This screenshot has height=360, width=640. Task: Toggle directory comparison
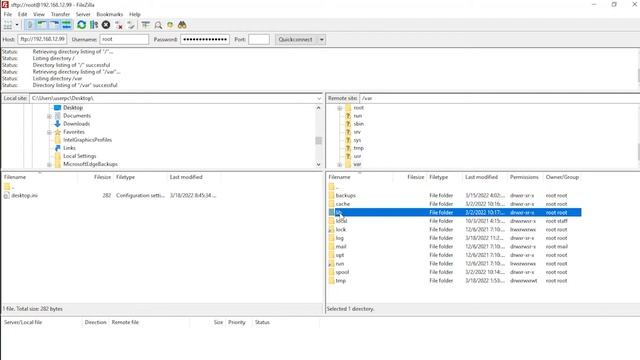tap(158, 25)
